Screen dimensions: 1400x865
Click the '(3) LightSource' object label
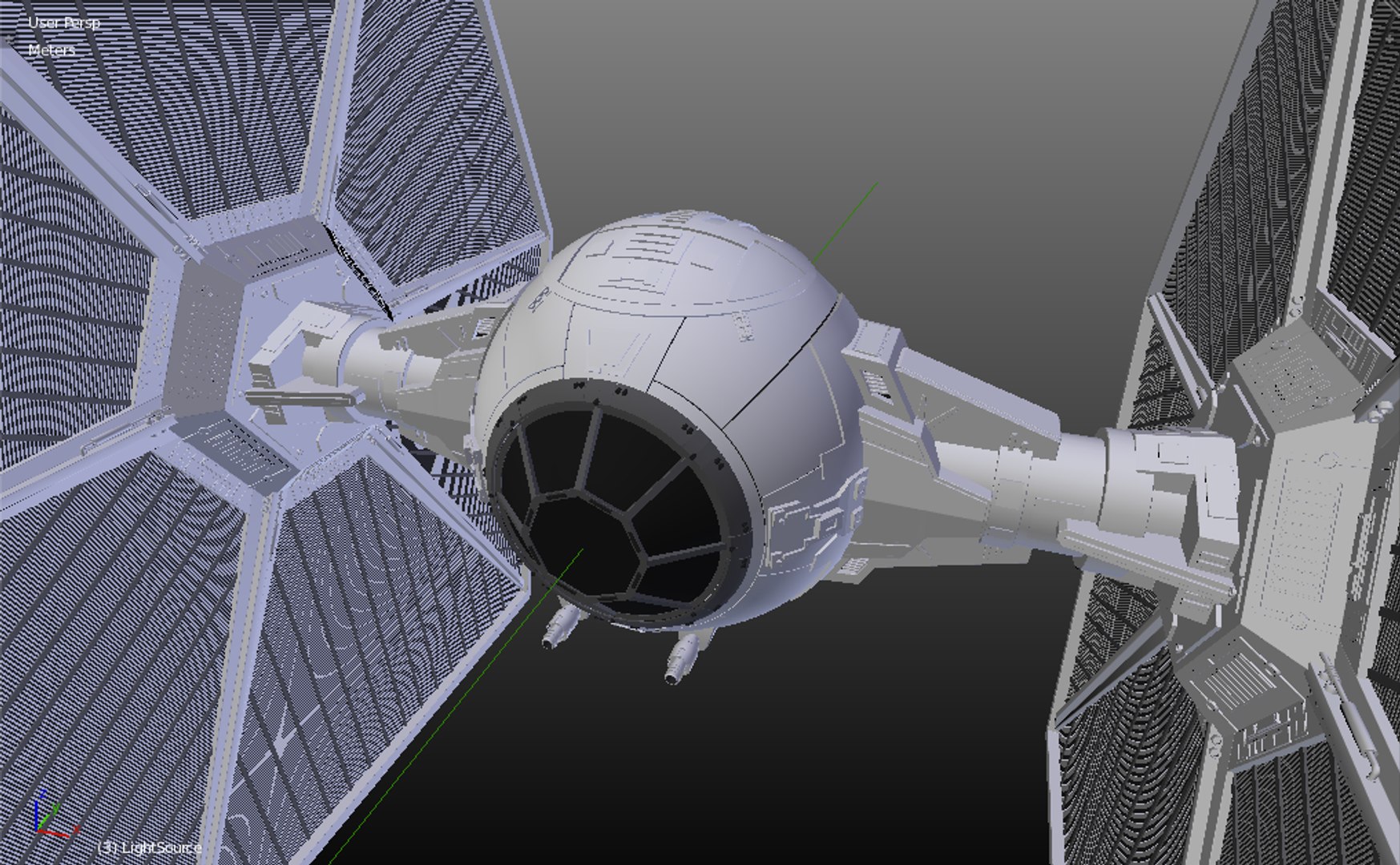pyautogui.click(x=149, y=847)
